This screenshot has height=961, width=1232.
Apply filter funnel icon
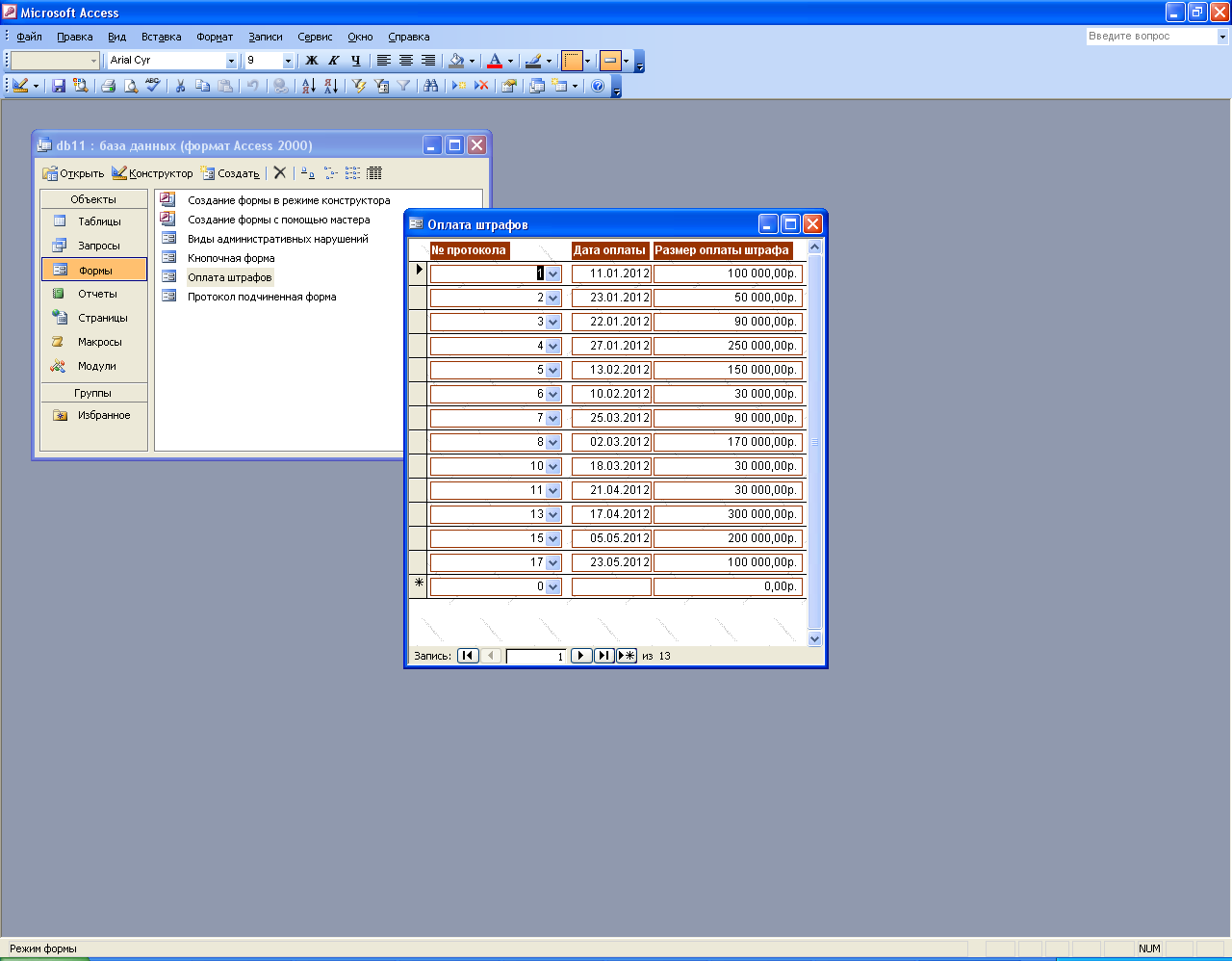pyautogui.click(x=403, y=86)
